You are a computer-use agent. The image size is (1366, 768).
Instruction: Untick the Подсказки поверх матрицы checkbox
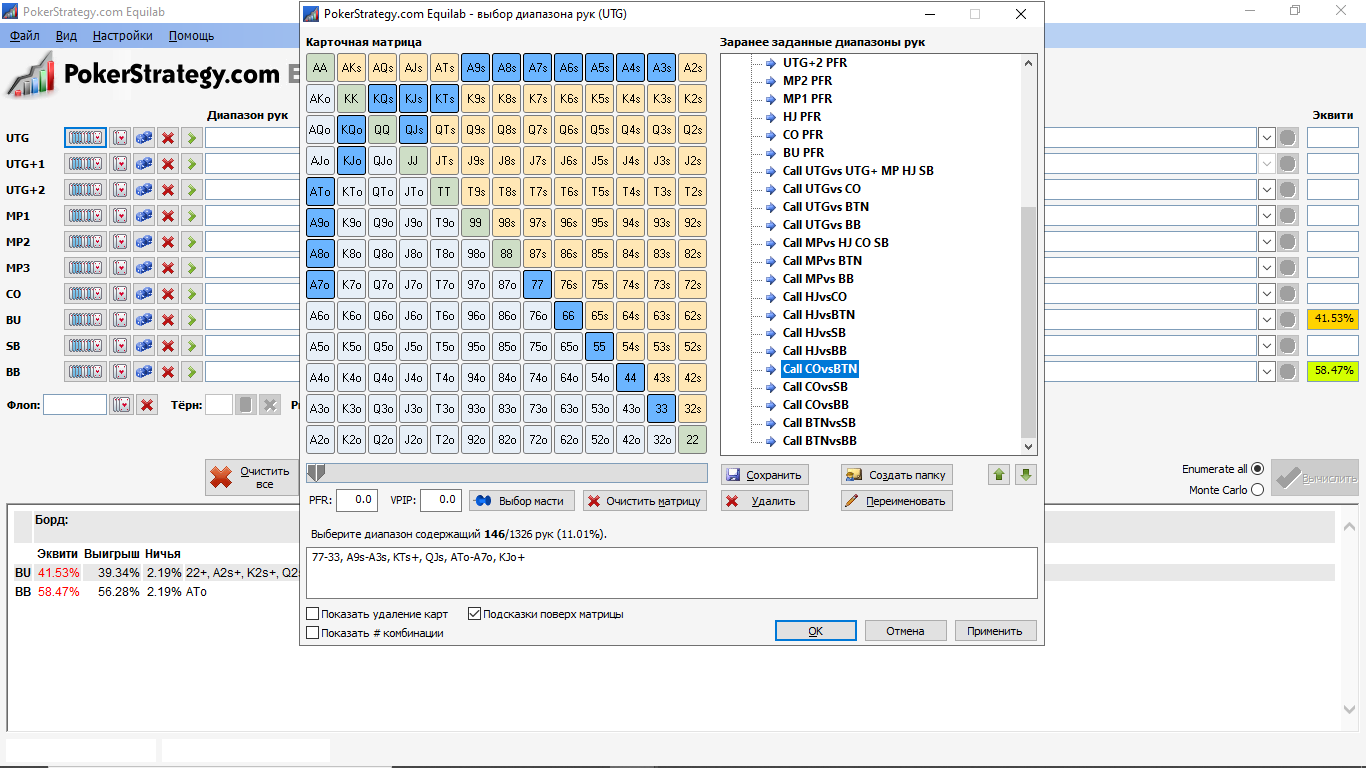coord(474,614)
